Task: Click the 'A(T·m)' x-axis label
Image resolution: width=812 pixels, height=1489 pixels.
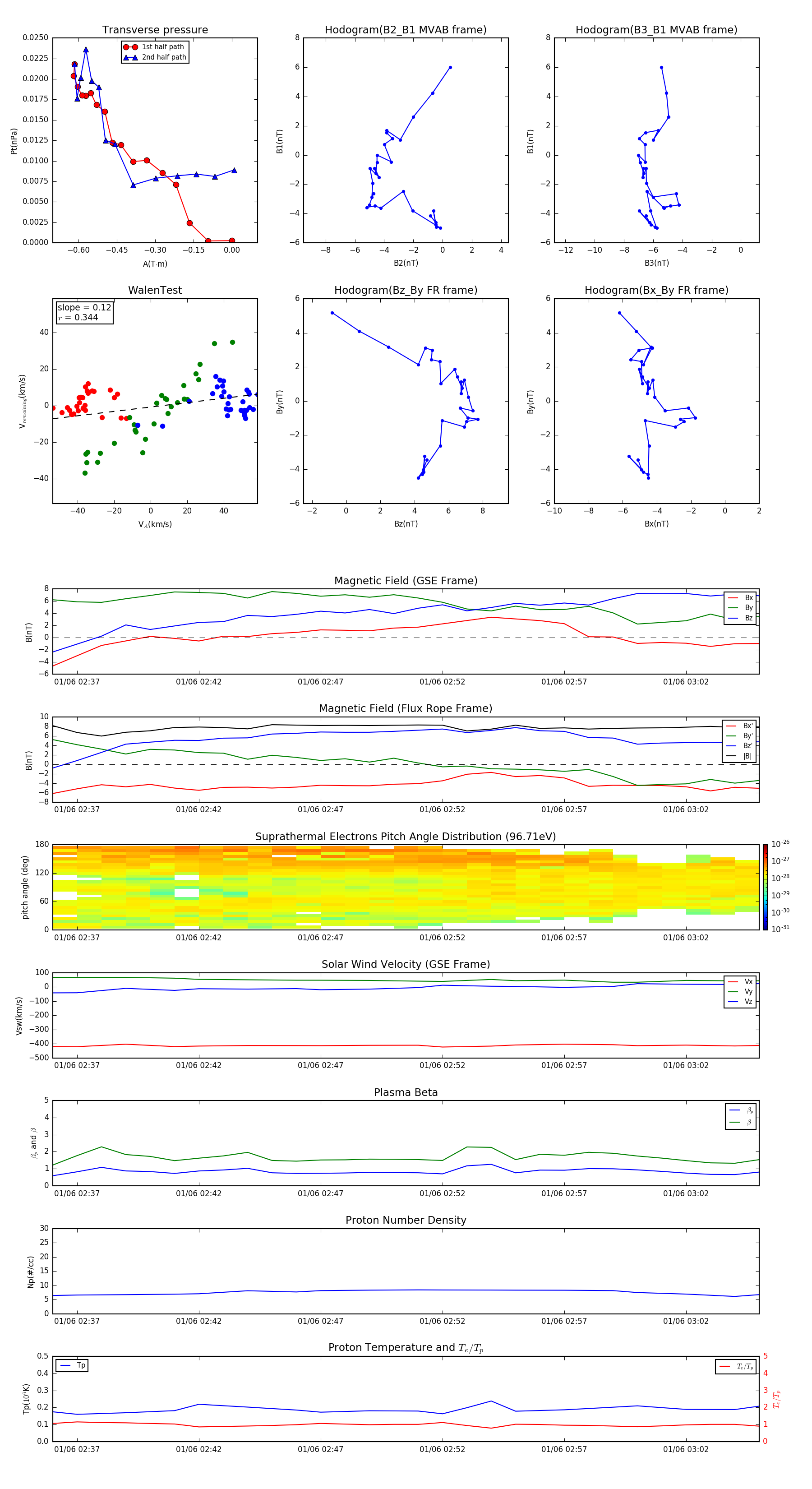Action: pos(155,264)
